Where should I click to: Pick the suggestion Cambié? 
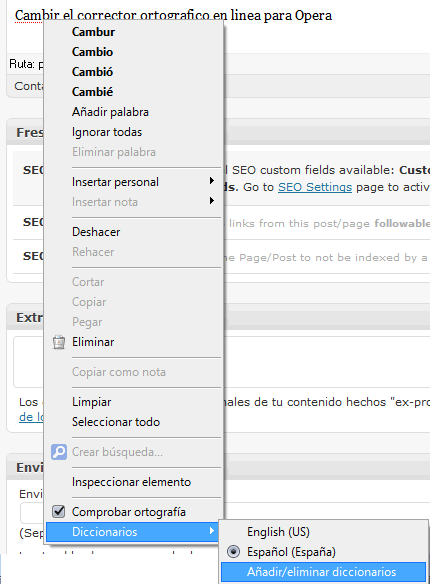[92, 92]
